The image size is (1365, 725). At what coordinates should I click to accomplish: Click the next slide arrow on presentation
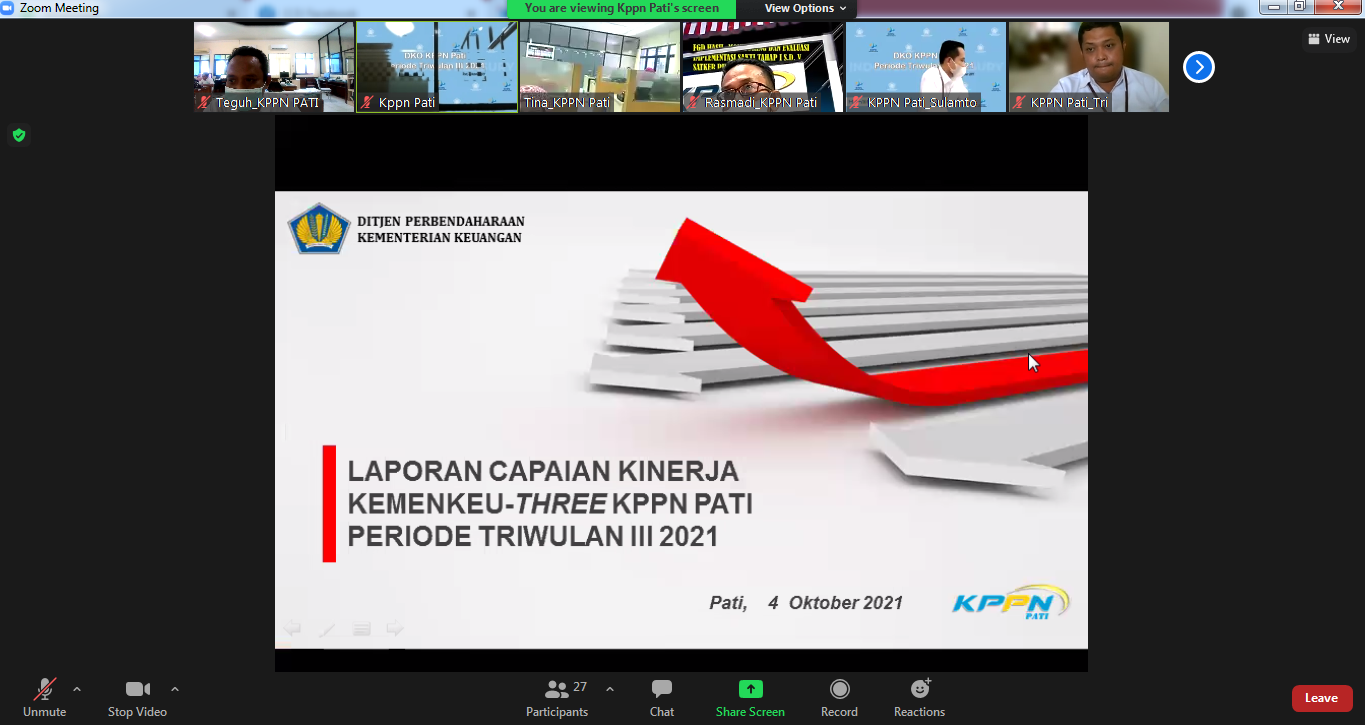(x=395, y=628)
